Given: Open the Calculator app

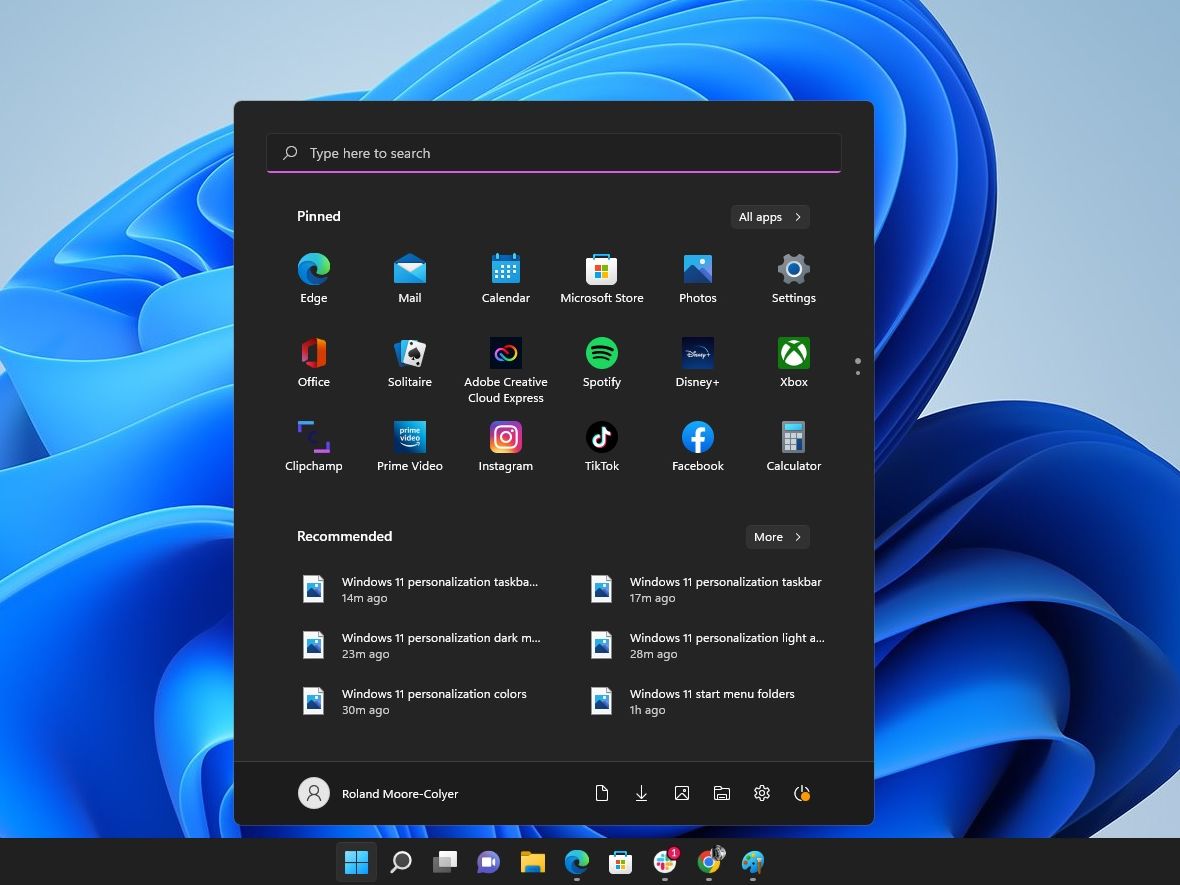Looking at the screenshot, I should (793, 437).
